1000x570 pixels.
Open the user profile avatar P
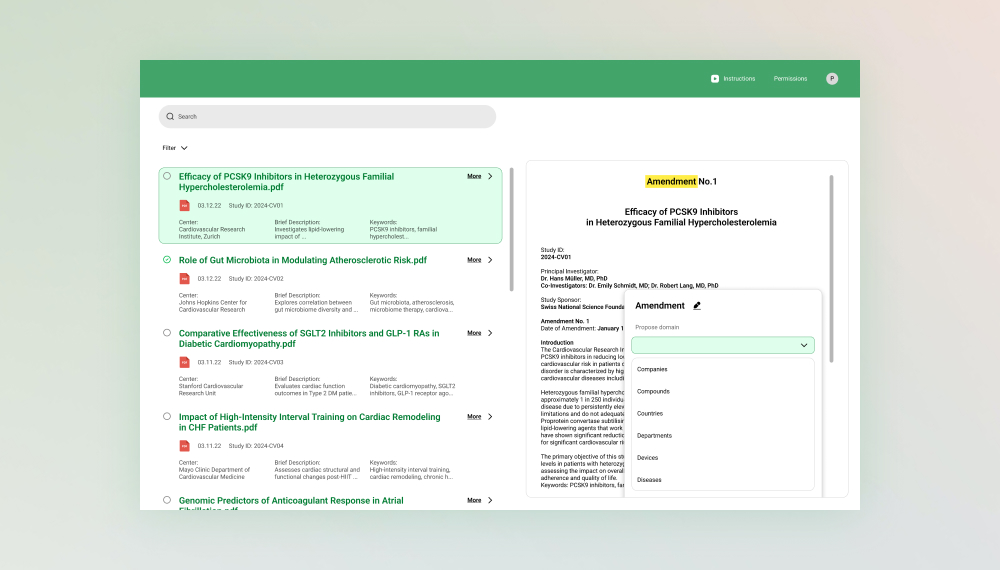coord(832,78)
